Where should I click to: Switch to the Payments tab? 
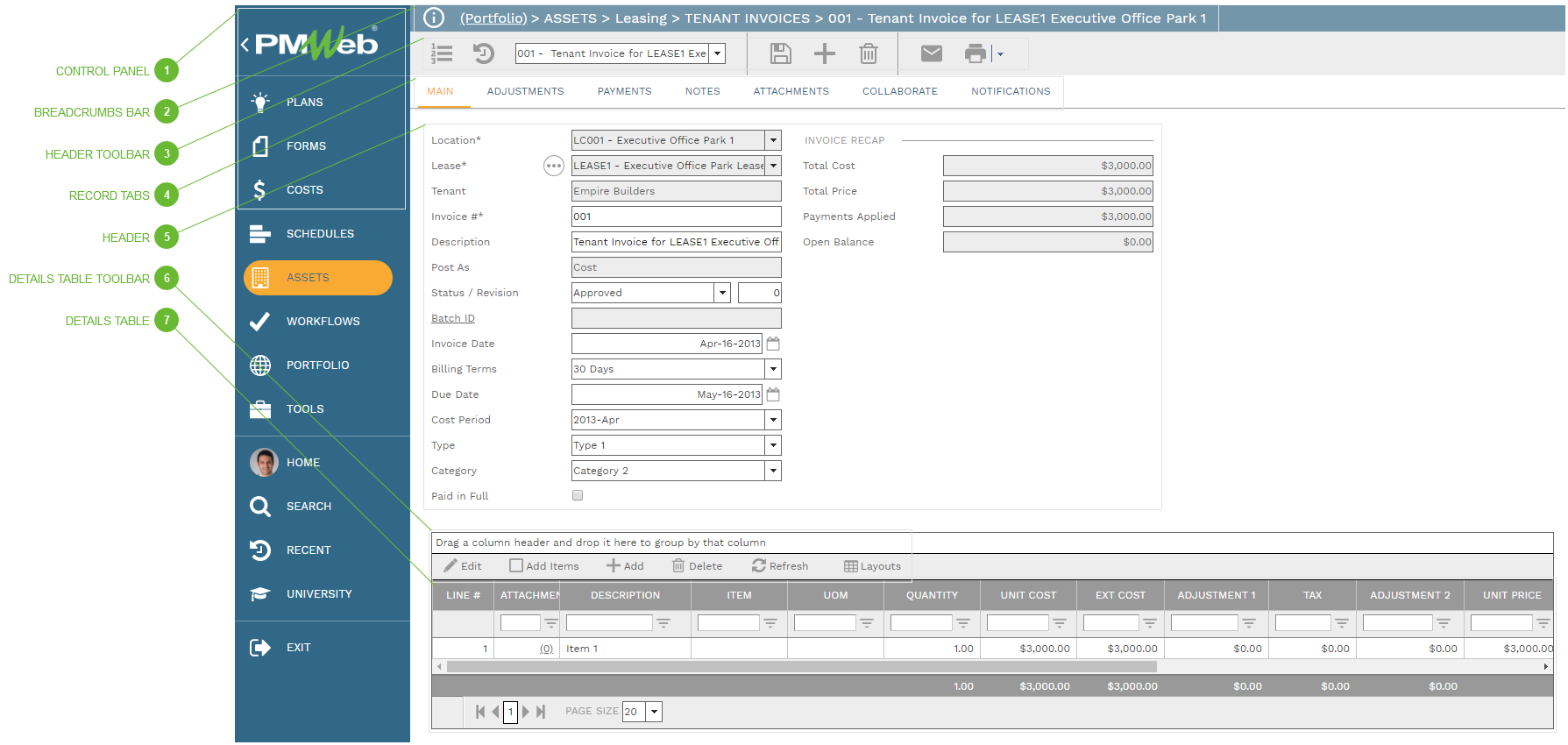625,91
